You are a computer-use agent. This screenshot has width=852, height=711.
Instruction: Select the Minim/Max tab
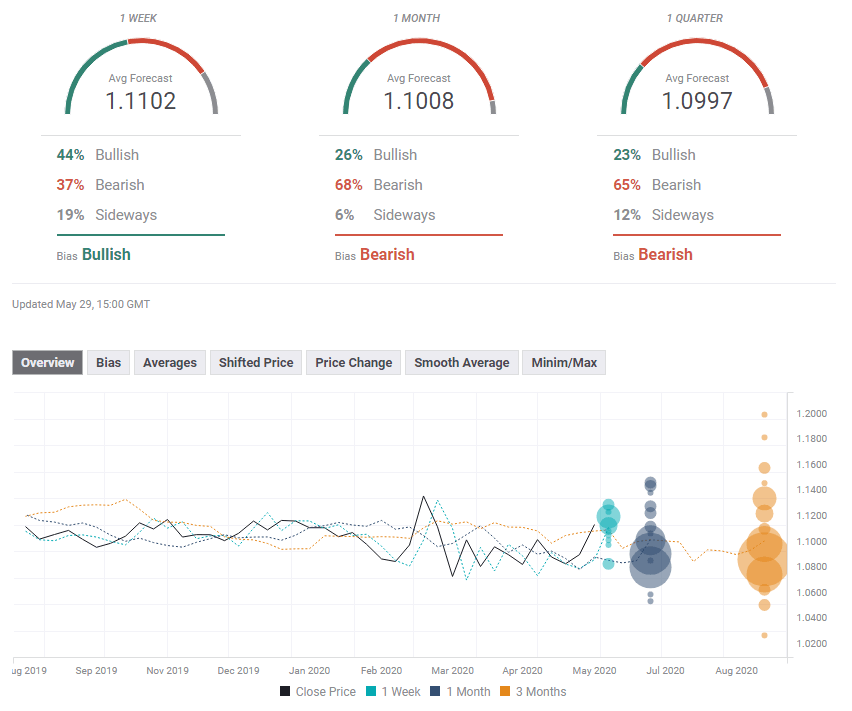(564, 363)
